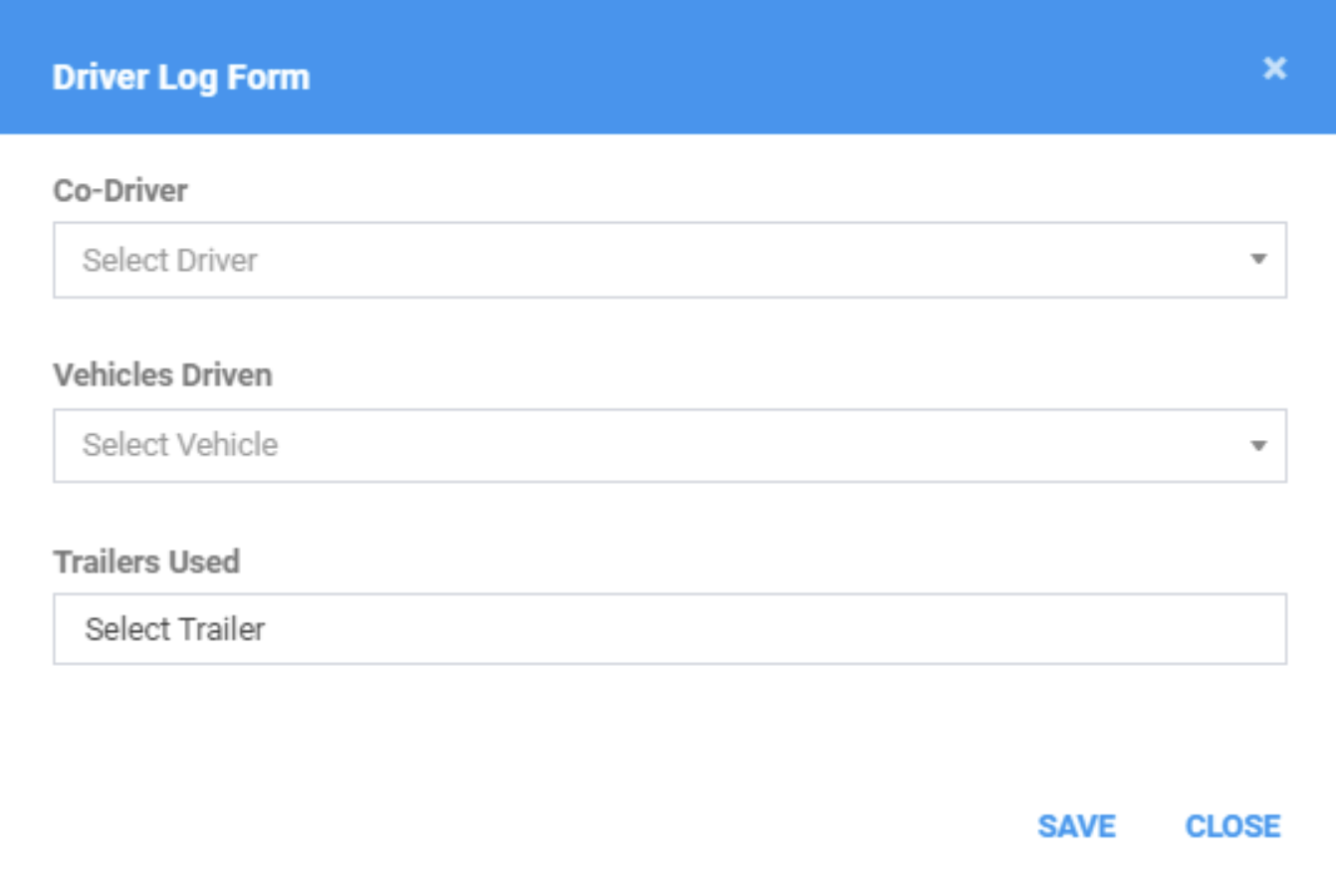The width and height of the screenshot is (1336, 896).
Task: Open the Select Driver combo box
Action: click(670, 260)
